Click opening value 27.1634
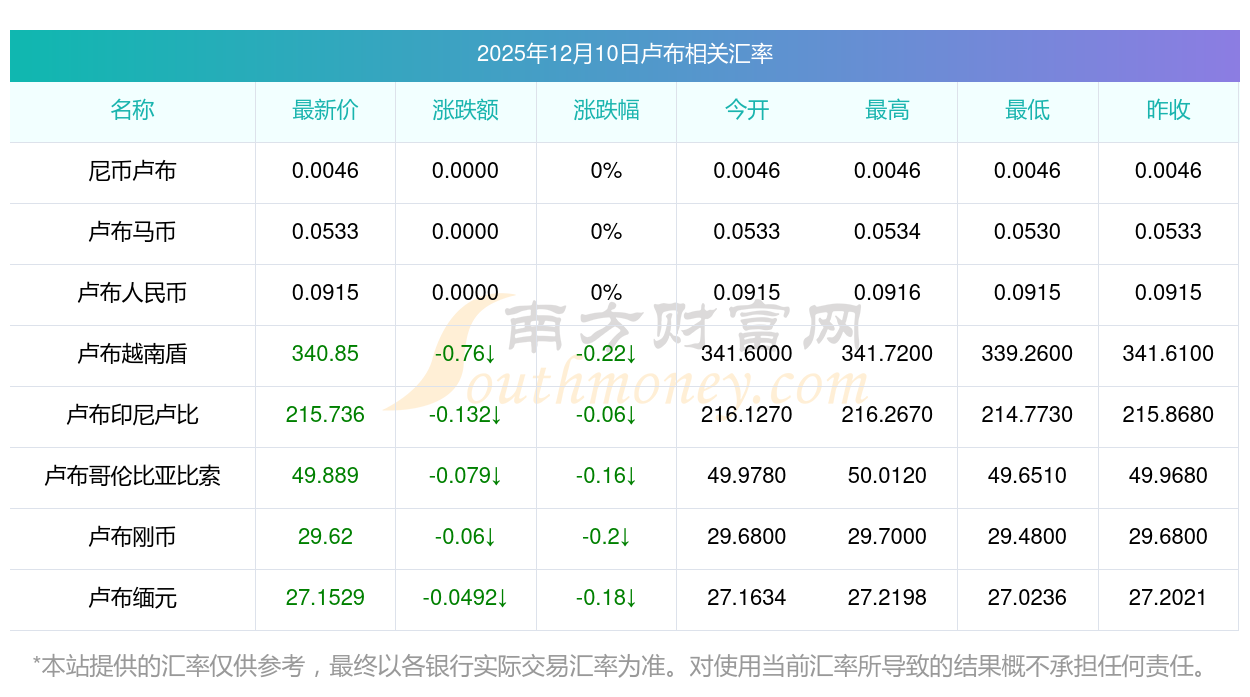 [x=747, y=598]
